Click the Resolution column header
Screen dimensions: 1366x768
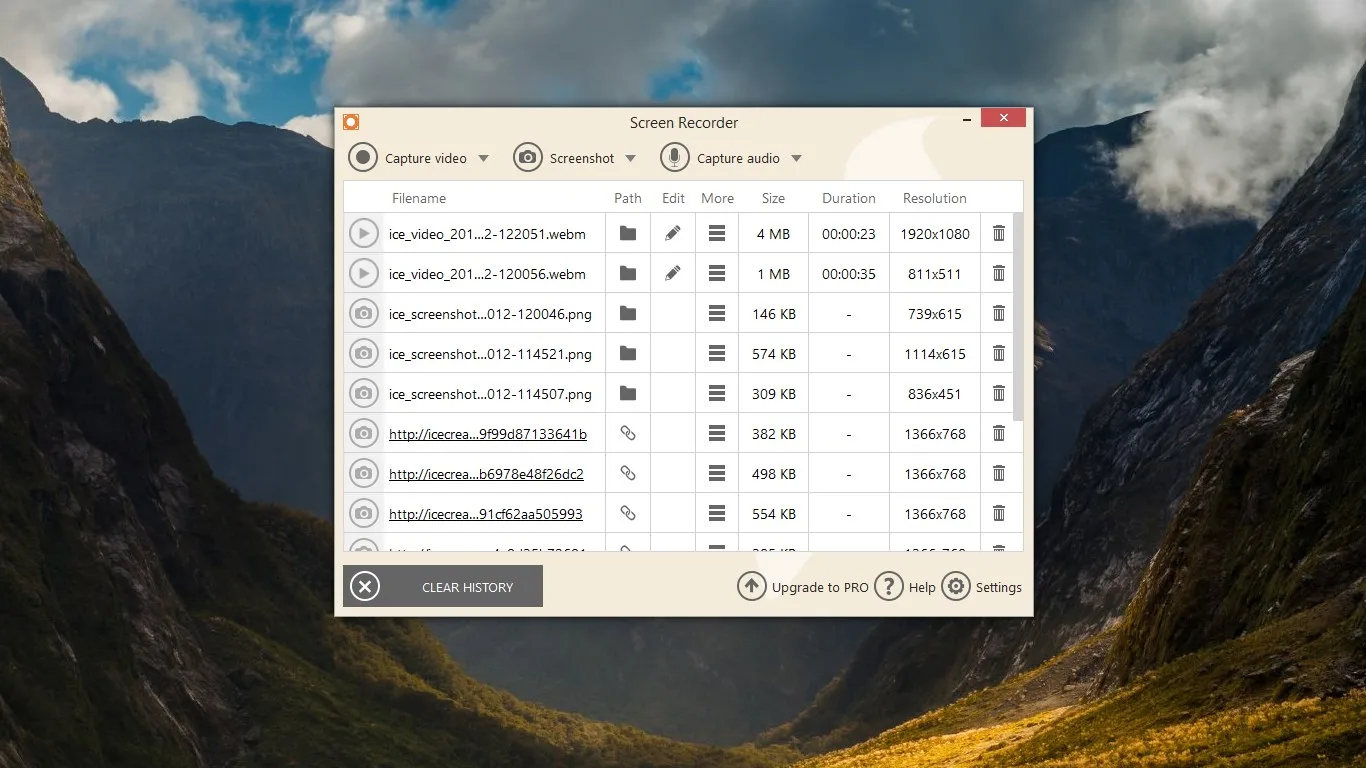(935, 198)
